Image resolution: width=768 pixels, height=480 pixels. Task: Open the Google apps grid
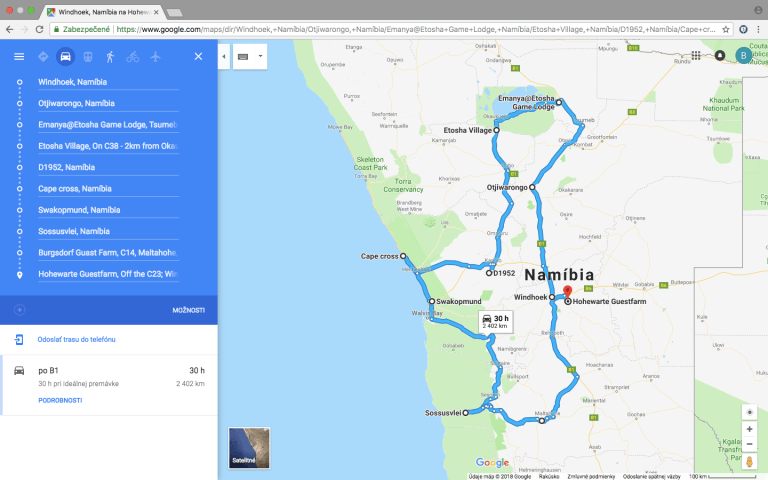tap(696, 56)
